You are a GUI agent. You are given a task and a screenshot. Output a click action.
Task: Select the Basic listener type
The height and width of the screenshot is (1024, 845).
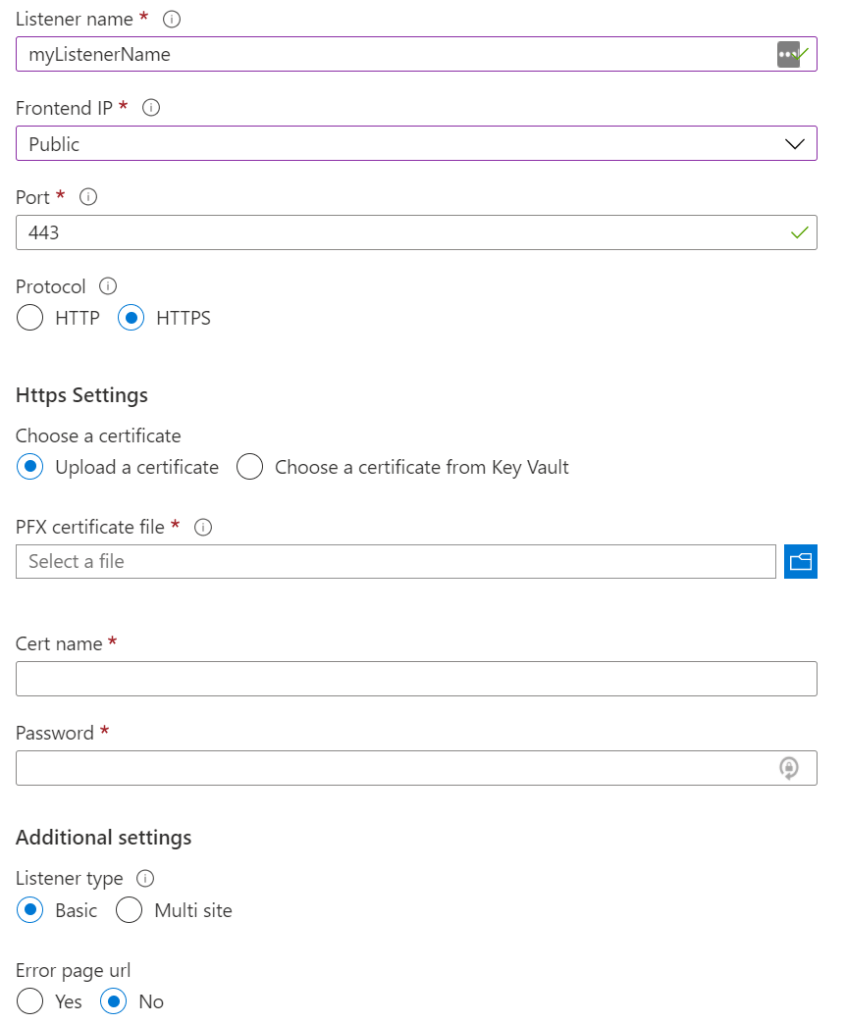click(30, 911)
